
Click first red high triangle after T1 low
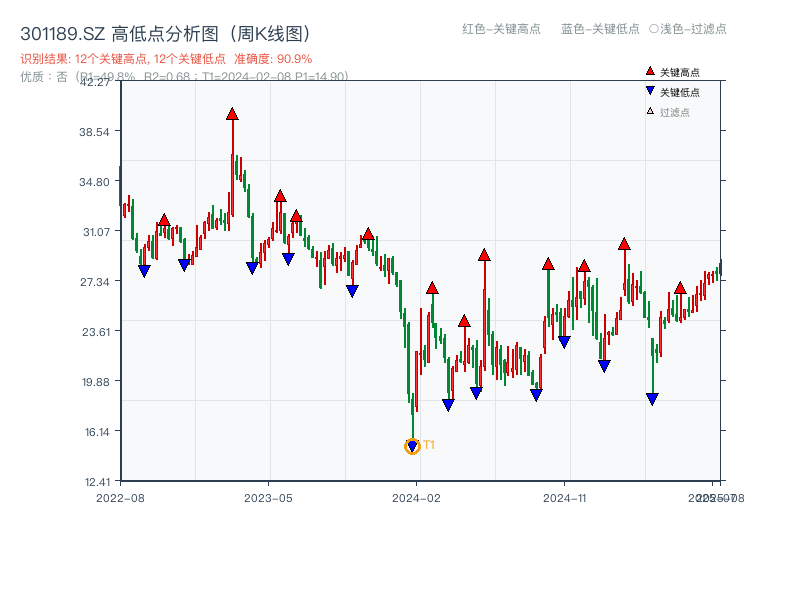click(432, 288)
